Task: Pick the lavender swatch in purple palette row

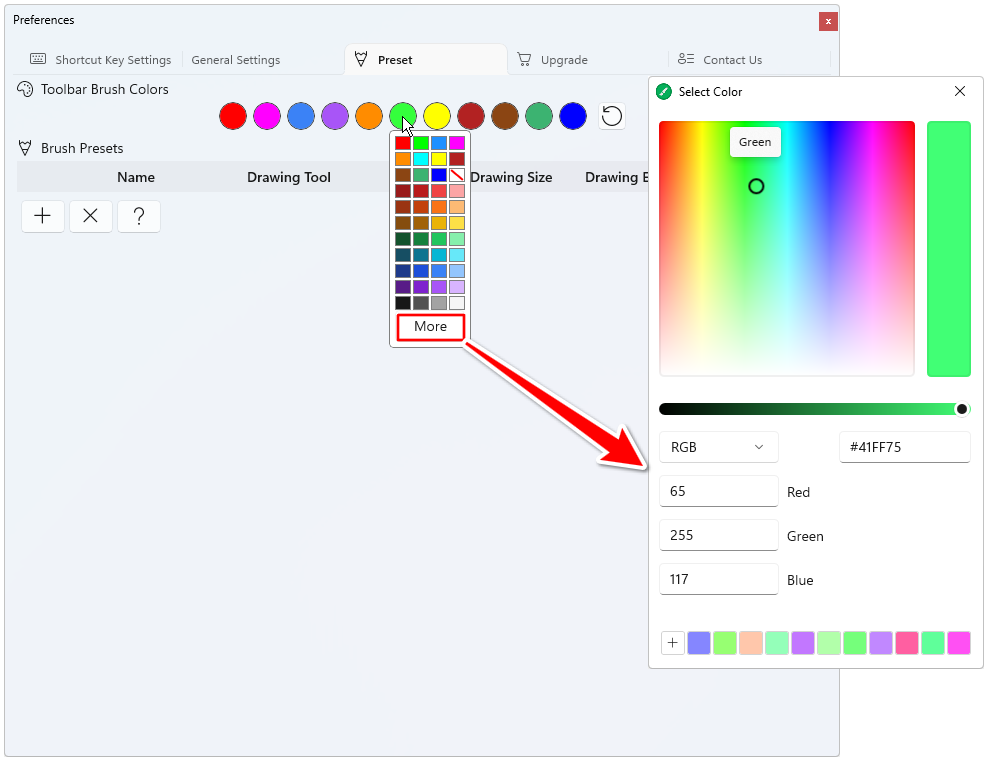Action: 457,287
